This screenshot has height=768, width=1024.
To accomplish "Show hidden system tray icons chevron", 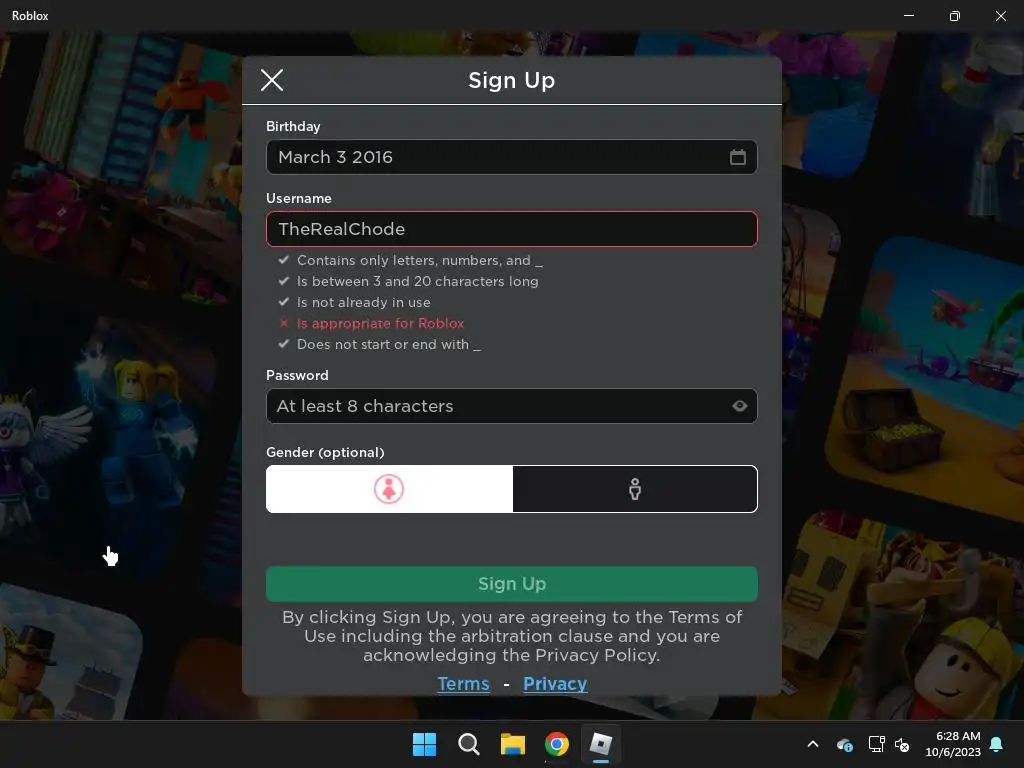I will (x=813, y=744).
